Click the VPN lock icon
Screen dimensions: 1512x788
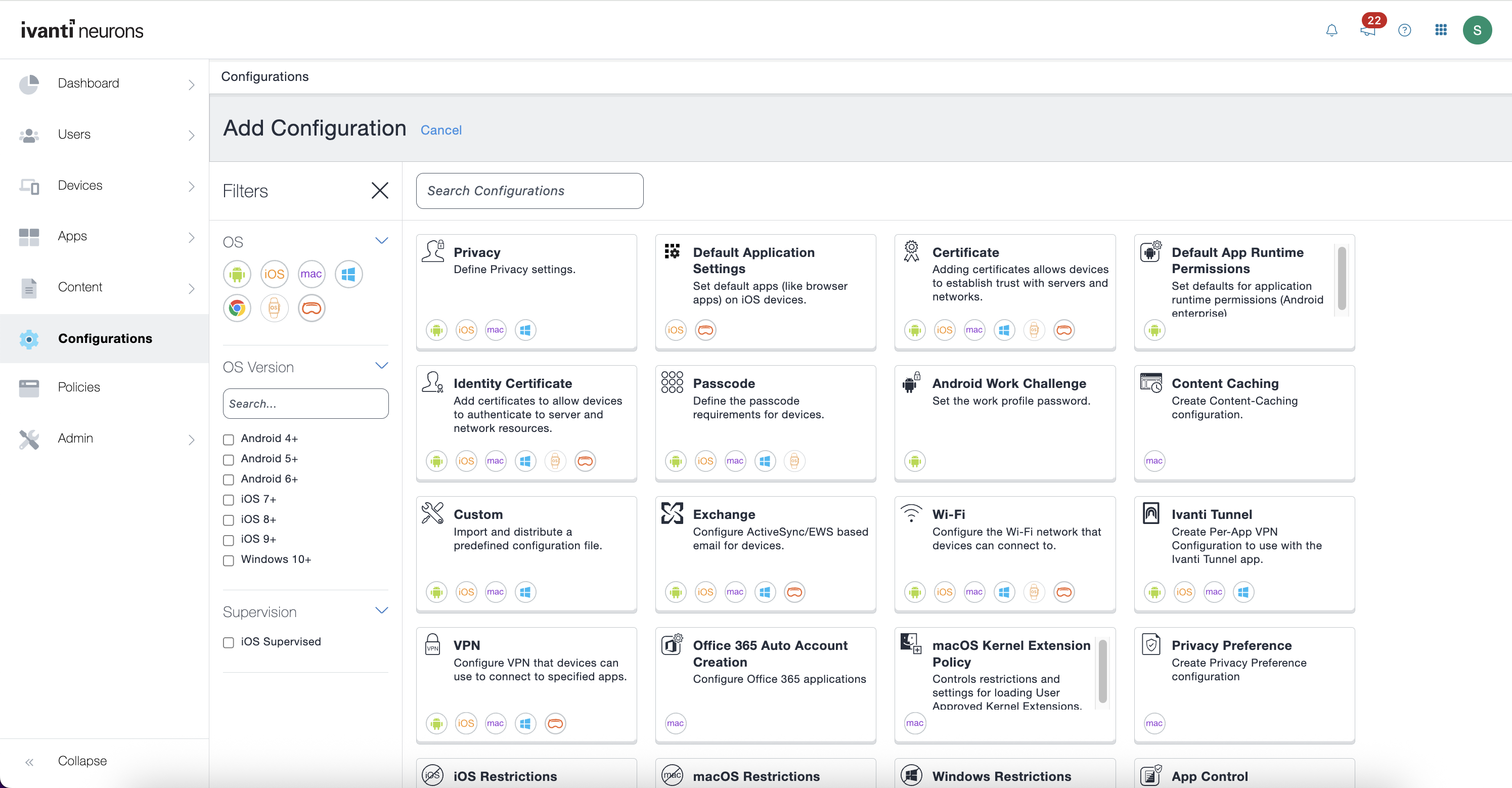(x=432, y=644)
